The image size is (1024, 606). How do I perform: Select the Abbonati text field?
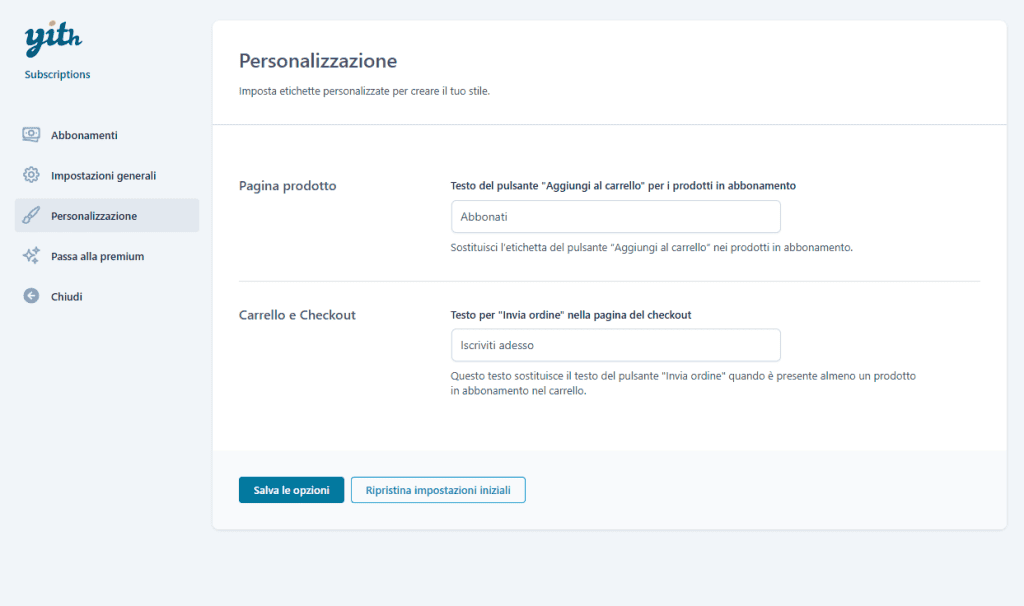coord(615,216)
